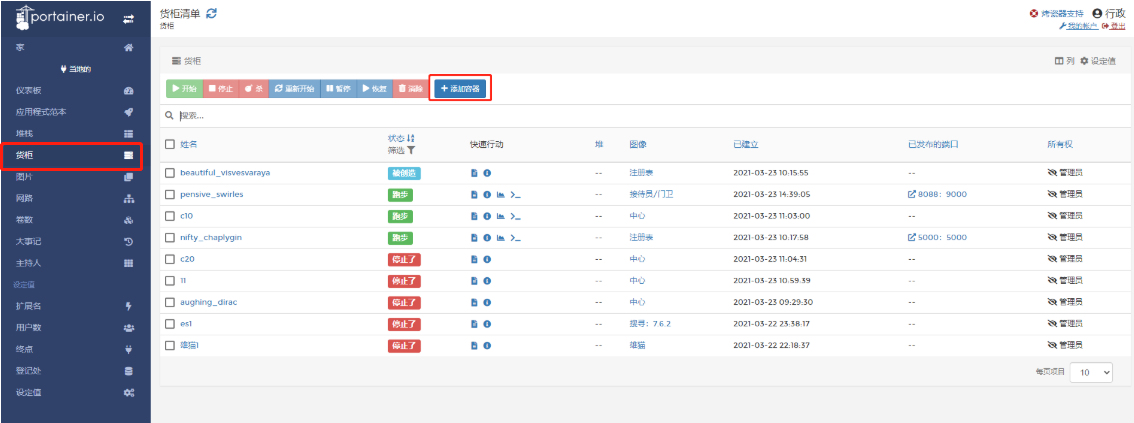Image resolution: width=1134 pixels, height=423 pixels.
Task: Check the box for nifty_chaplygin
Action: pos(170,237)
